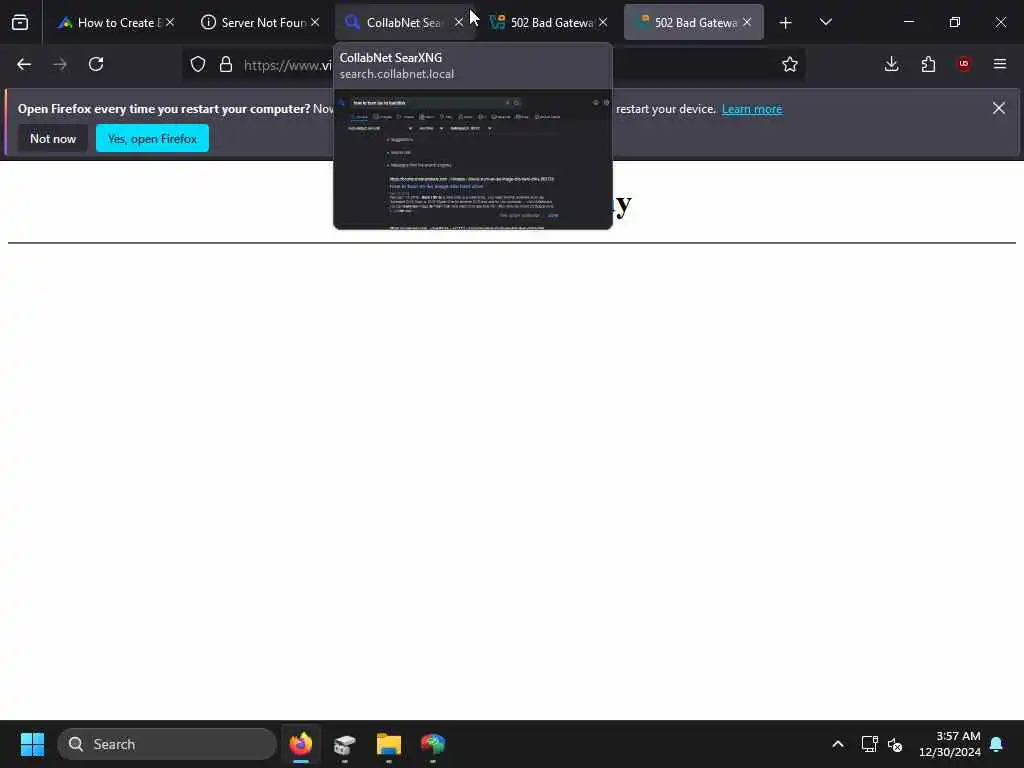Reload the current page
This screenshot has width=1024, height=768.
pos(96,64)
